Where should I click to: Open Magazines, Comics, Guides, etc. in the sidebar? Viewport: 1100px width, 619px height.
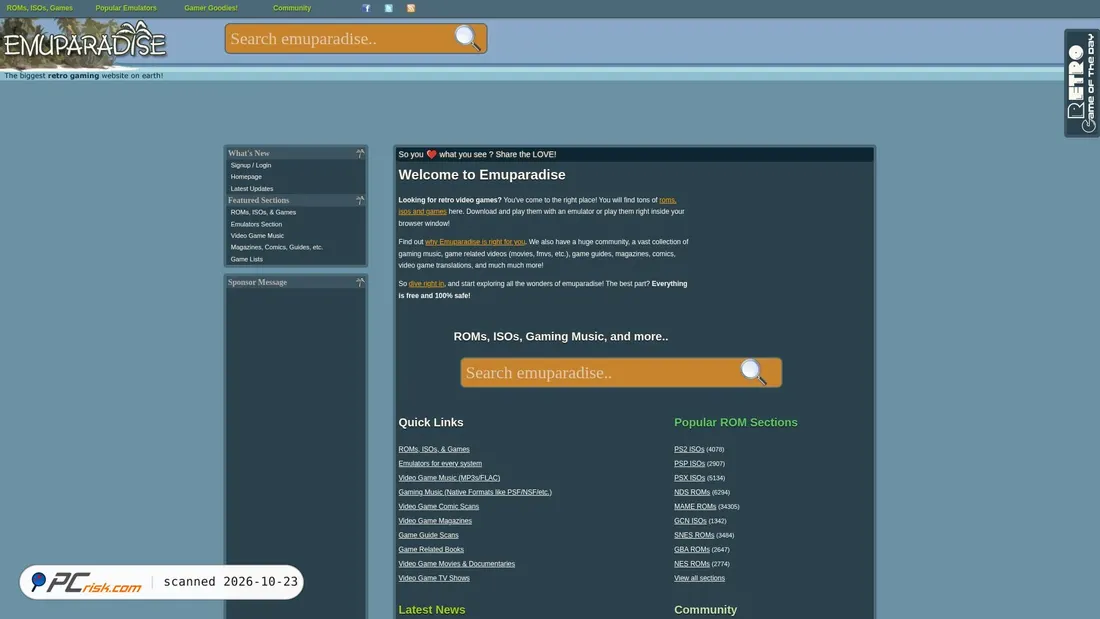pyautogui.click(x=277, y=247)
